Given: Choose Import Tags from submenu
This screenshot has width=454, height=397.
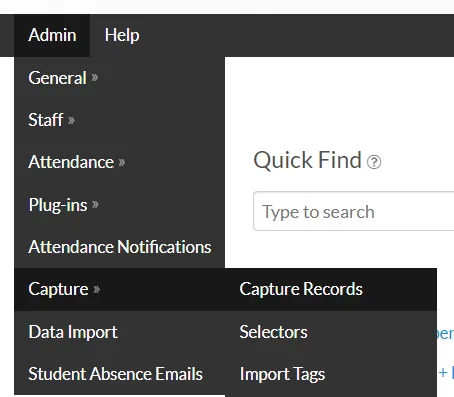Looking at the screenshot, I should [x=331, y=374].
